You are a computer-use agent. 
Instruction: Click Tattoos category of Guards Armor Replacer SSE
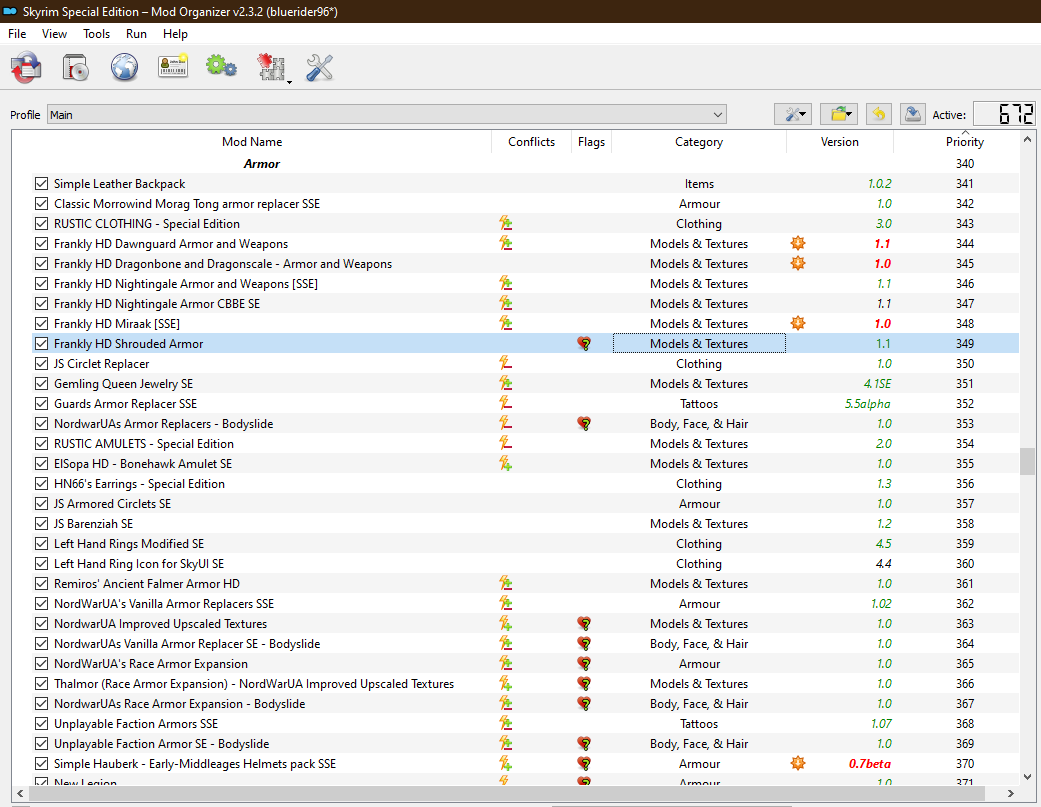698,404
